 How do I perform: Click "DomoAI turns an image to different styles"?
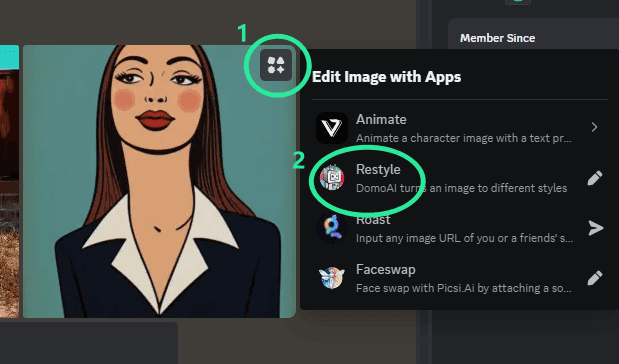[461, 188]
